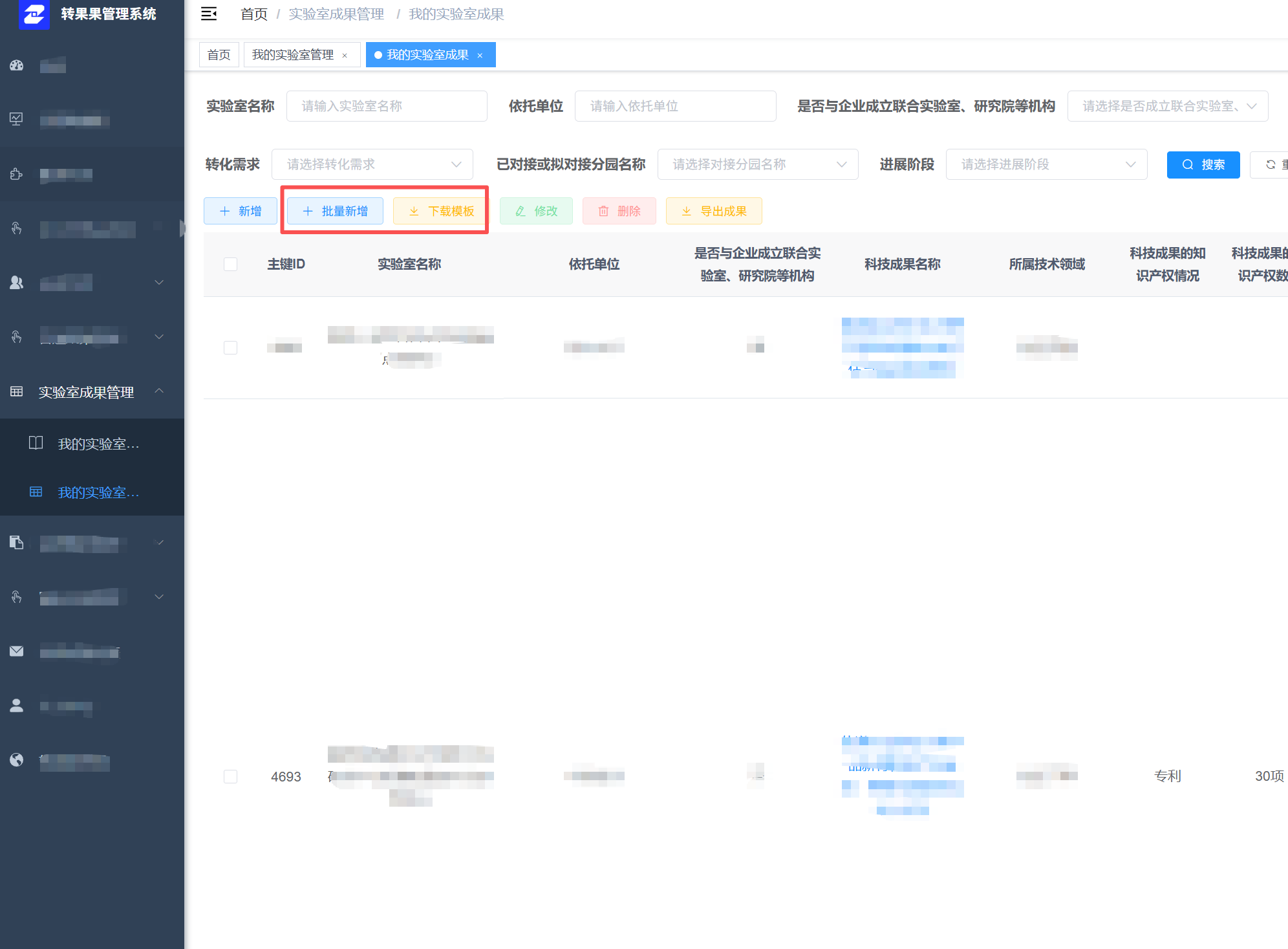1288x949 pixels.
Task: Select the single user profile icon in sidebar
Action: coord(16,706)
